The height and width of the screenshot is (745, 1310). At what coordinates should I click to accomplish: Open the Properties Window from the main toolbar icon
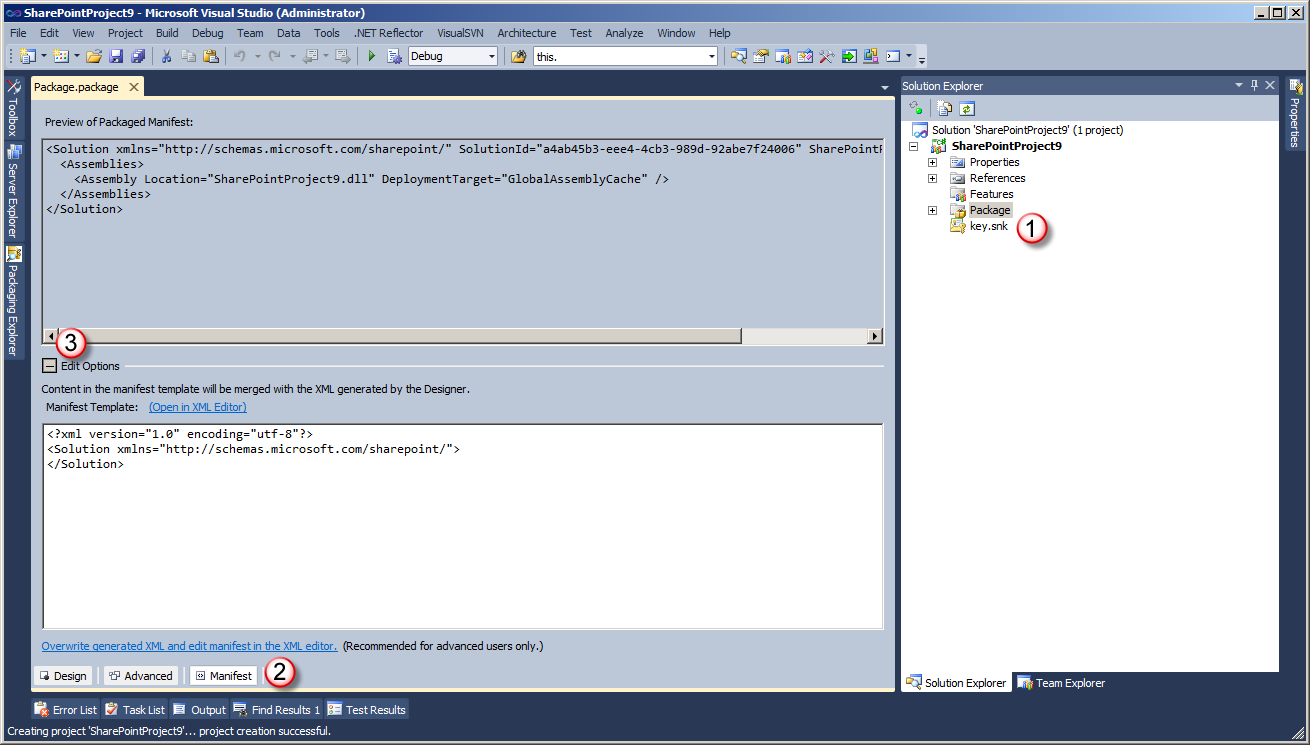pyautogui.click(x=761, y=56)
